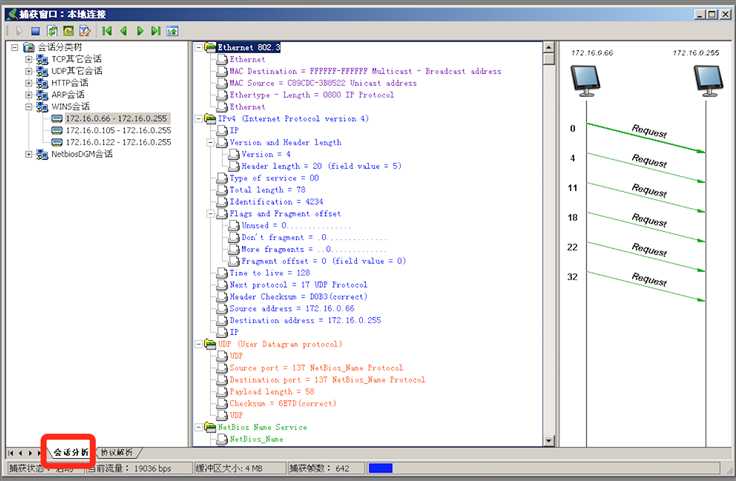Collapse the Ethernet 802.3 protocol node

coord(199,47)
